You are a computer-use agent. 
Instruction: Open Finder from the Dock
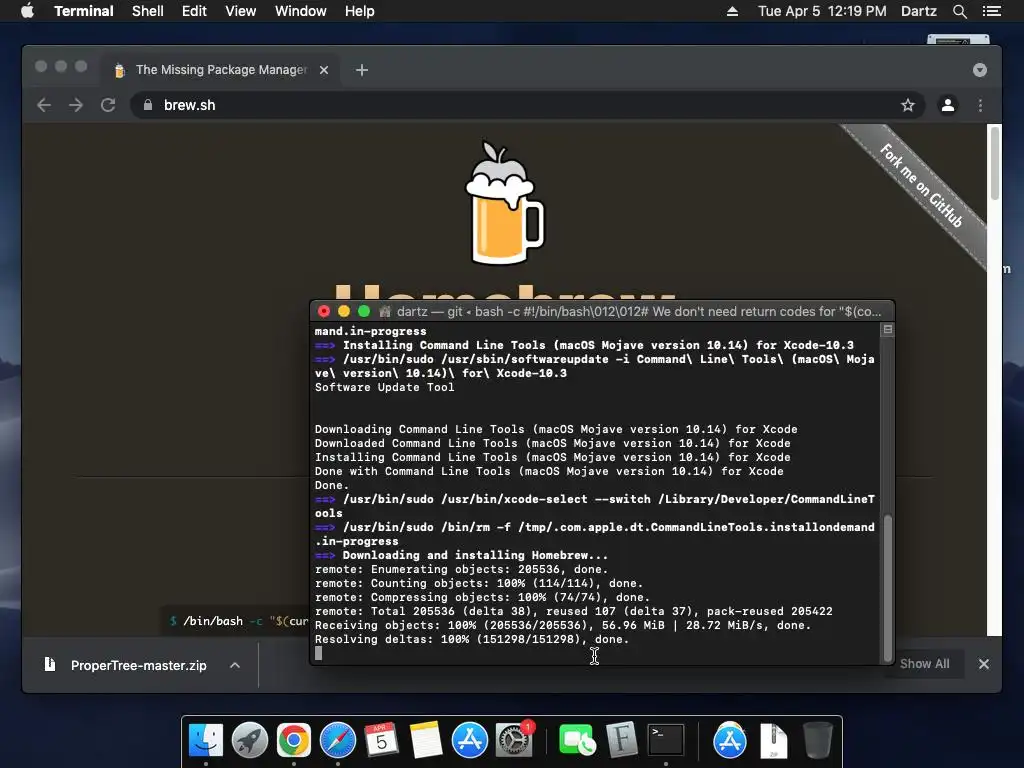click(x=206, y=740)
